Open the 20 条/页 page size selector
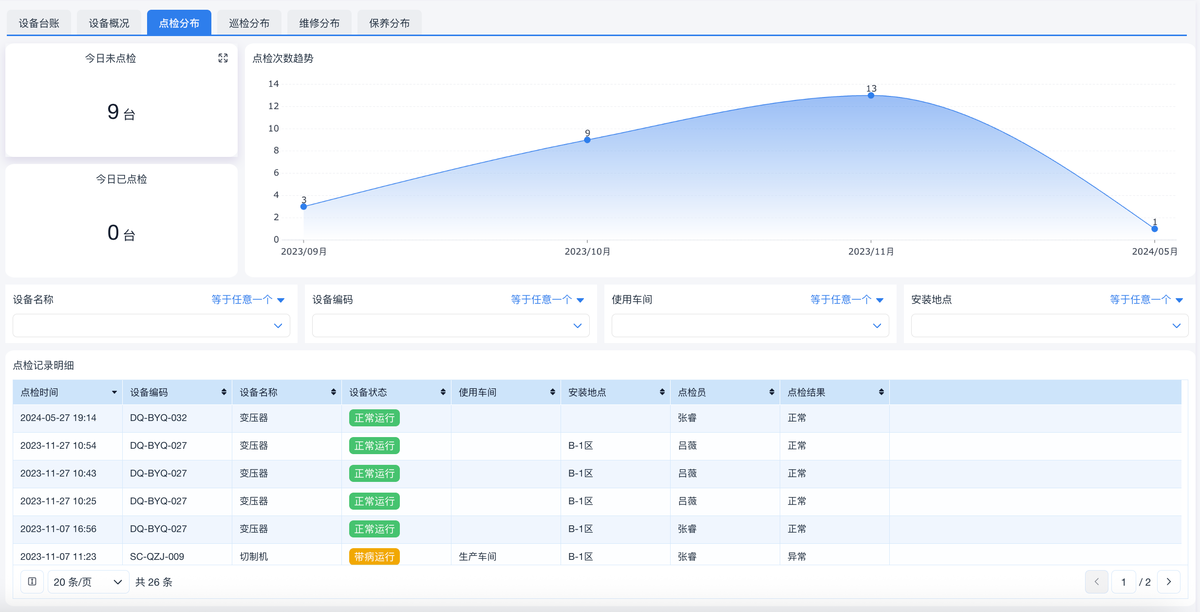The image size is (1200, 612). click(89, 582)
